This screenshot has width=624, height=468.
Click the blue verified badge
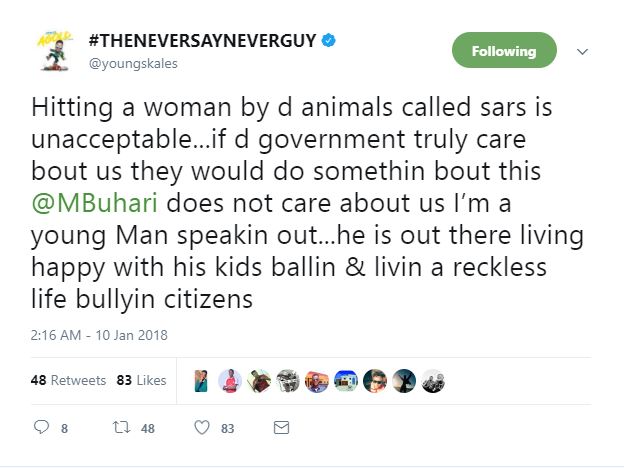328,41
